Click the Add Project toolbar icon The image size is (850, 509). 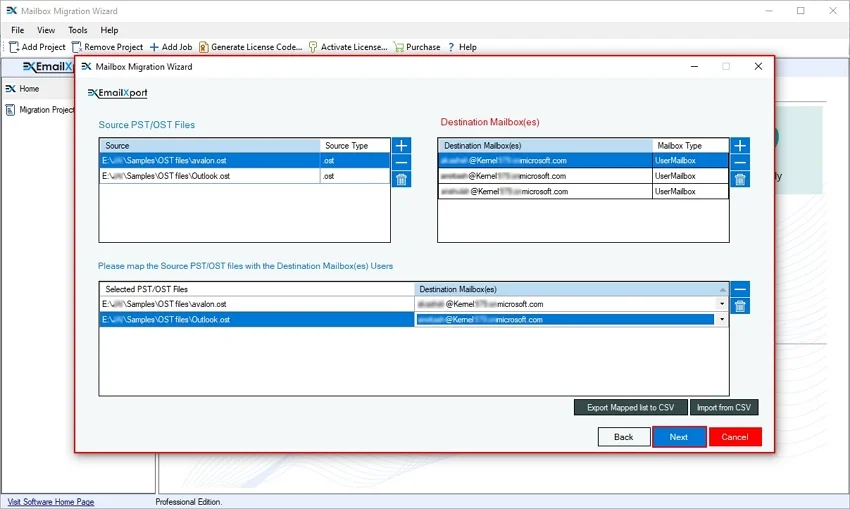(37, 47)
